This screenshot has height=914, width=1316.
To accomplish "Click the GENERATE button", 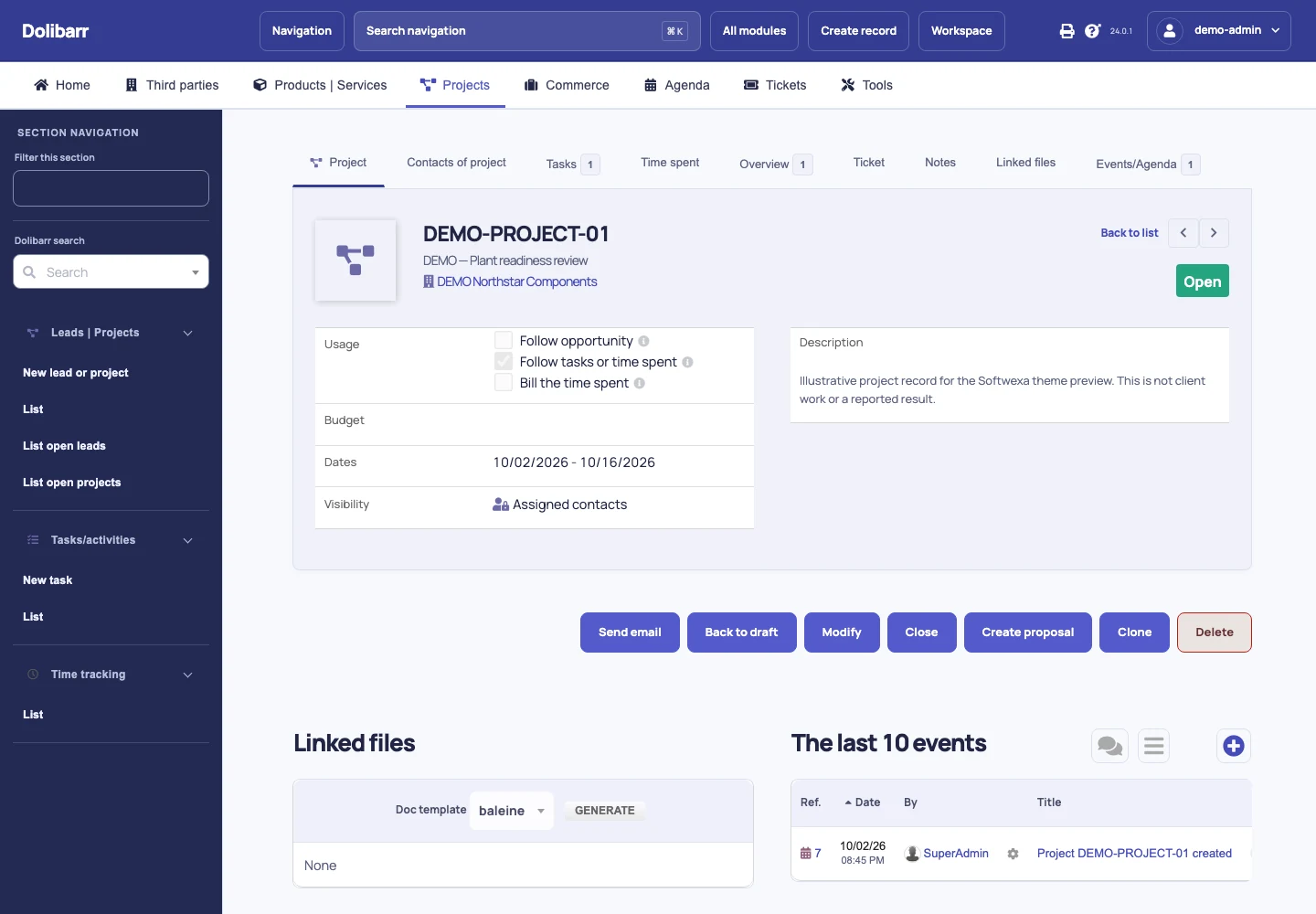I will pos(604,811).
